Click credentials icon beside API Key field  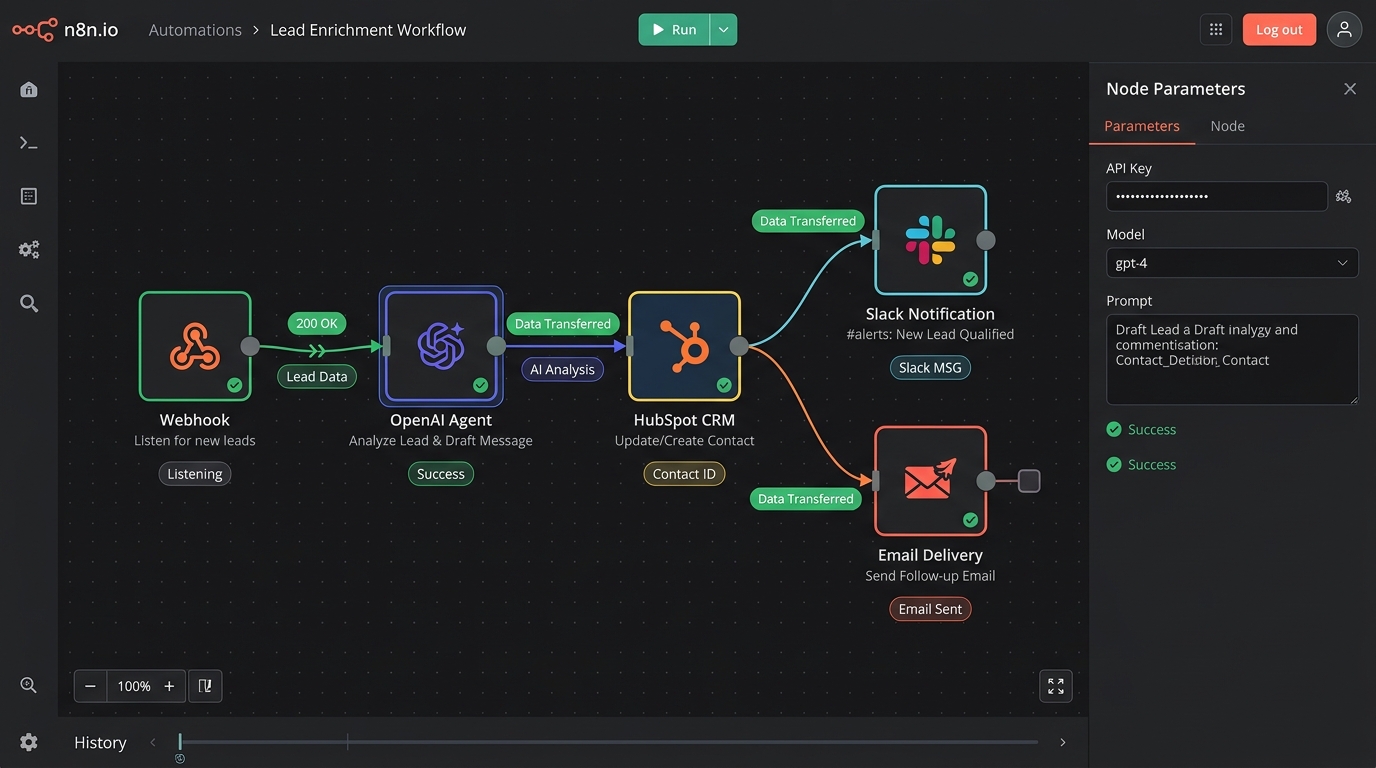click(x=1343, y=196)
